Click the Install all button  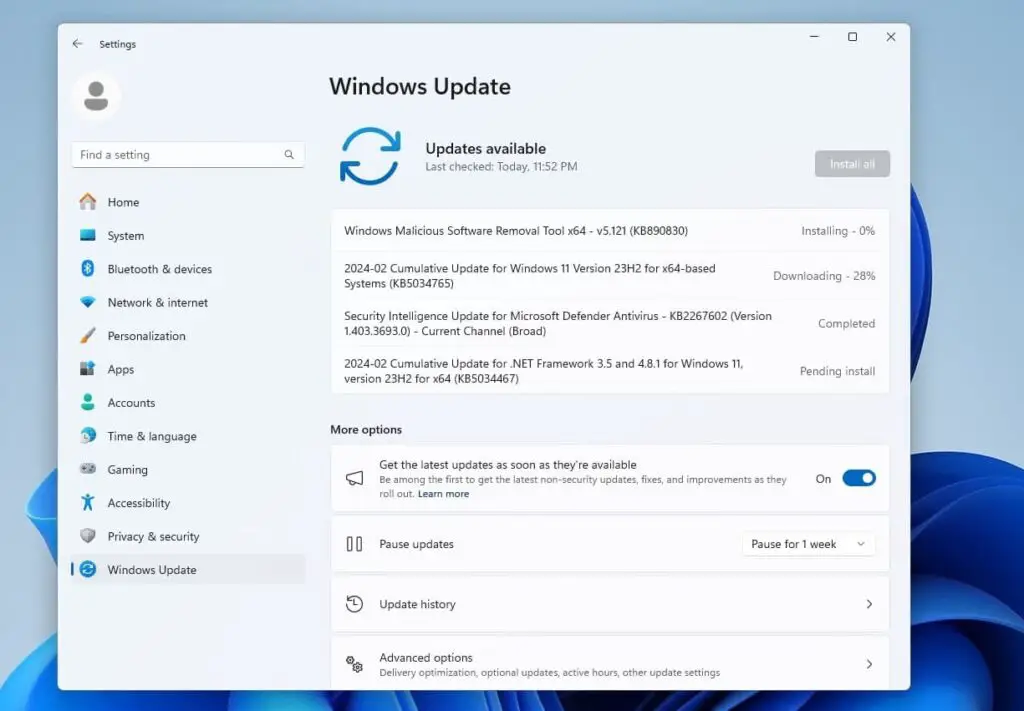pyautogui.click(x=852, y=163)
